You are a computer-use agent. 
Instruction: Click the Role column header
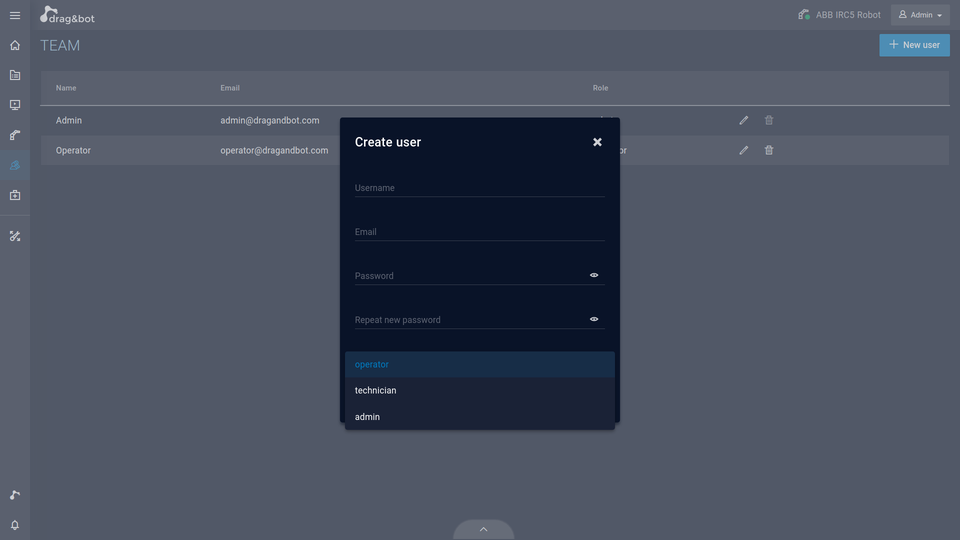600,88
